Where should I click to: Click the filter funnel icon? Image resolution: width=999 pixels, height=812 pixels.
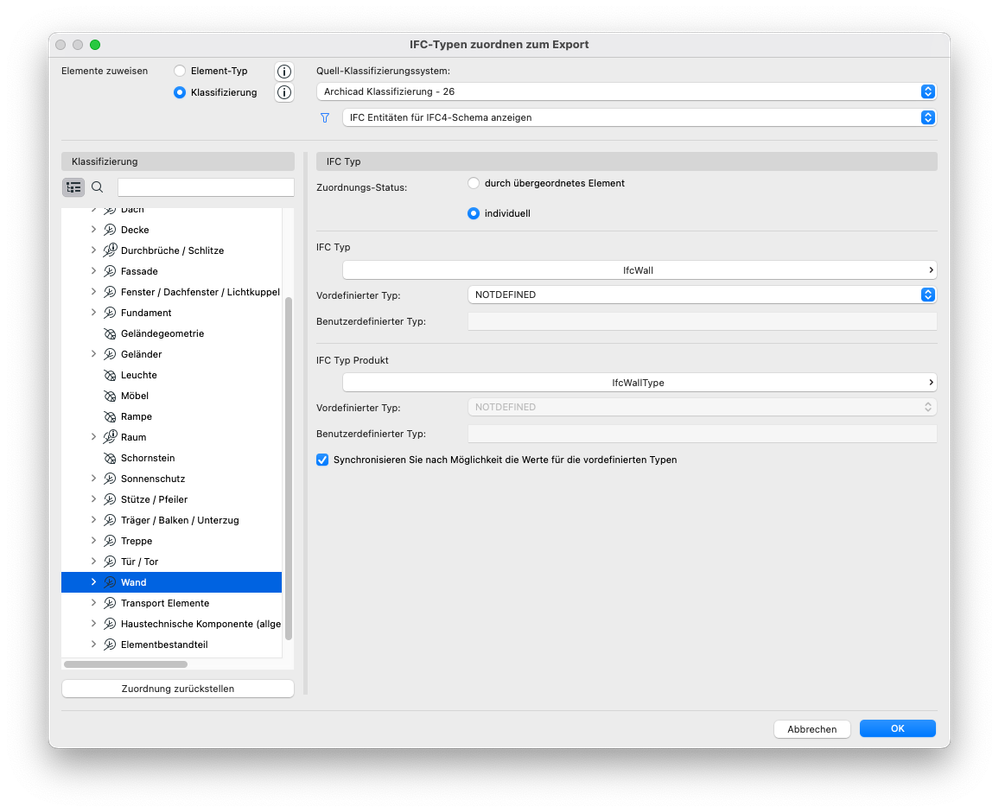pyautogui.click(x=325, y=118)
